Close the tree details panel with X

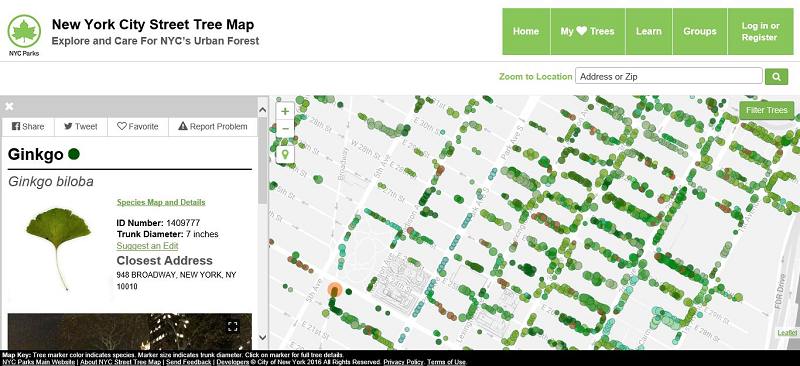click(x=9, y=106)
